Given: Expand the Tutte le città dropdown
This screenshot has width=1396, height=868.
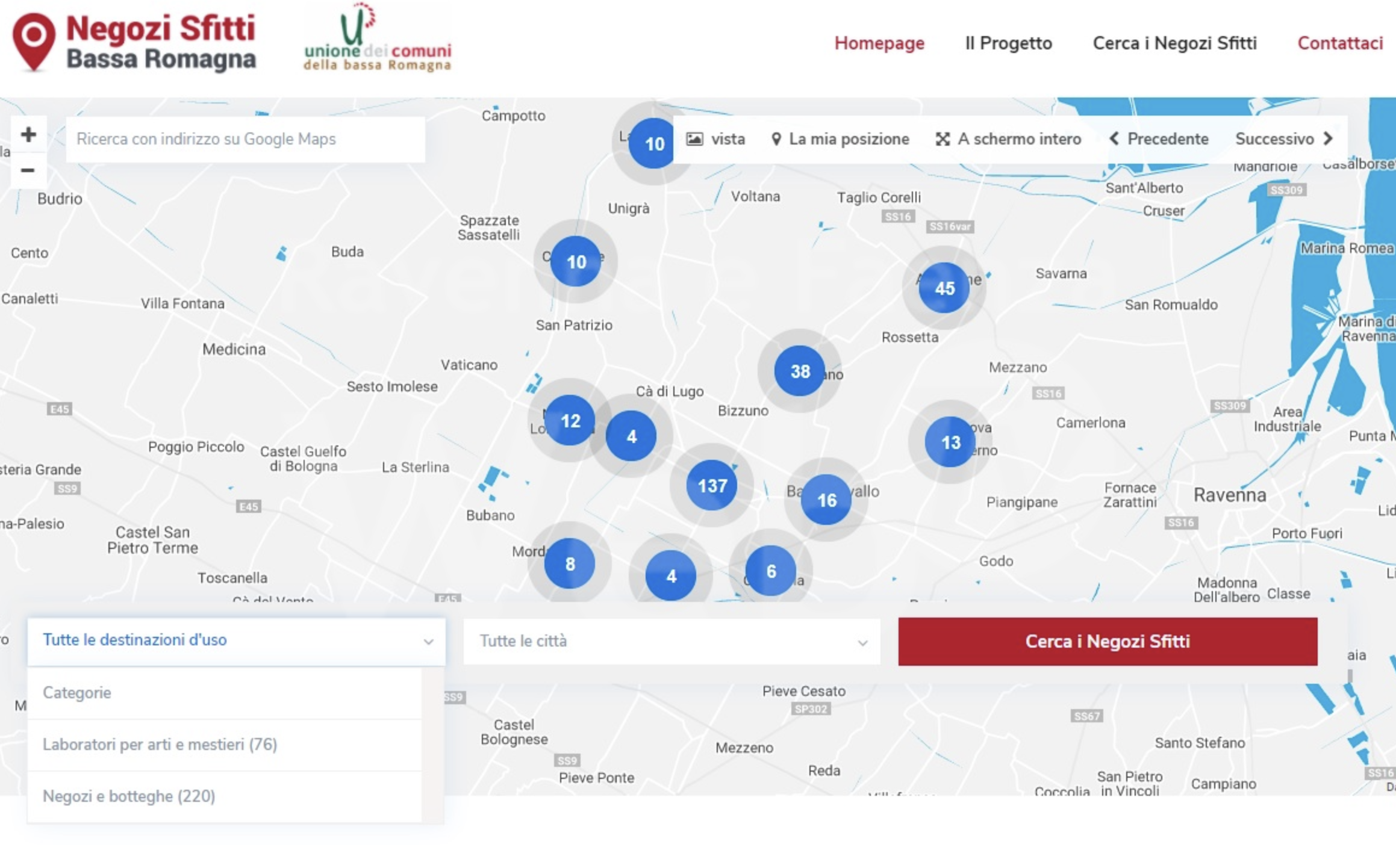Looking at the screenshot, I should click(672, 642).
